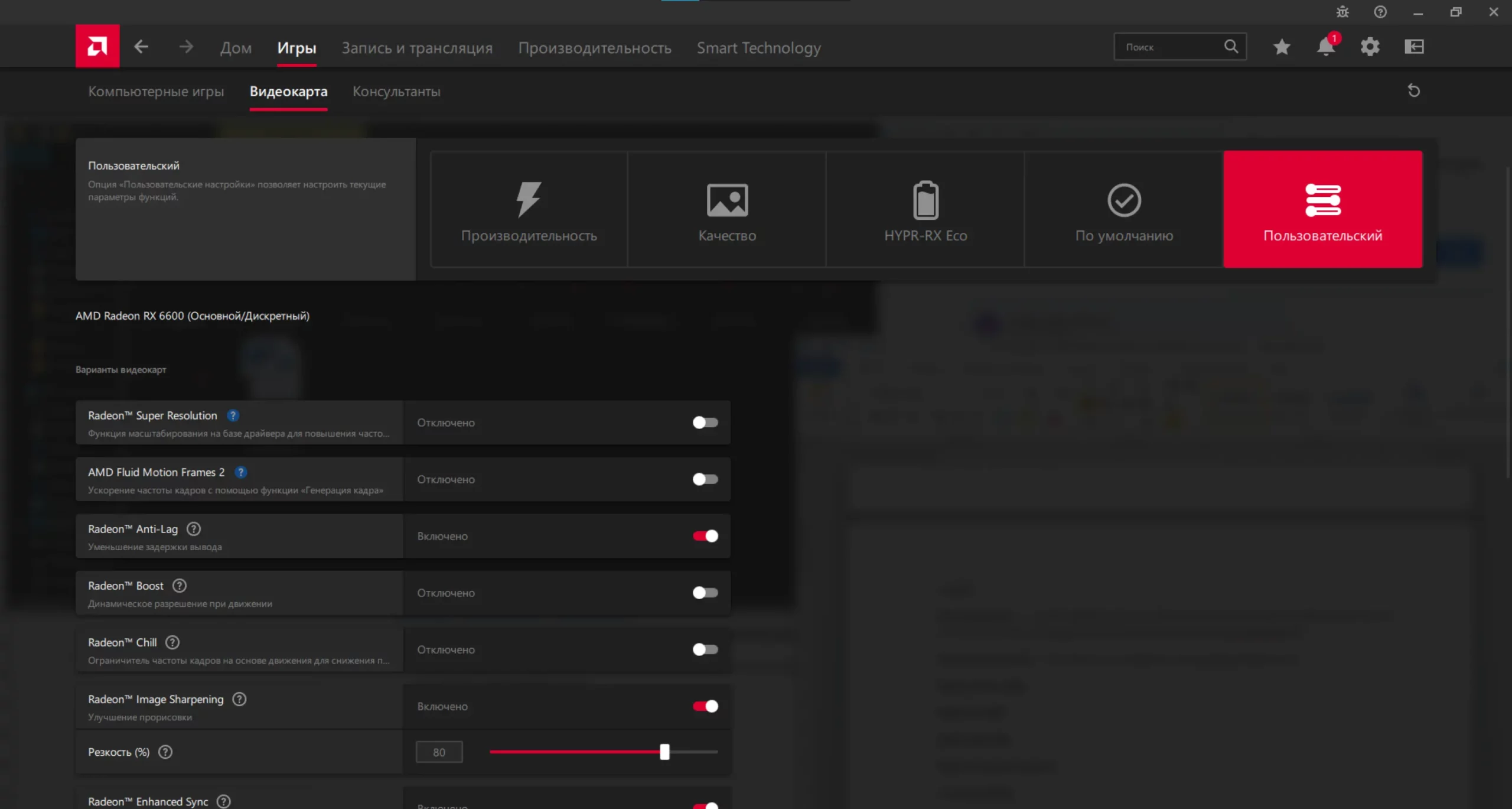
Task: Turn off the Radeon Anti-Lag toggle
Action: click(x=705, y=536)
